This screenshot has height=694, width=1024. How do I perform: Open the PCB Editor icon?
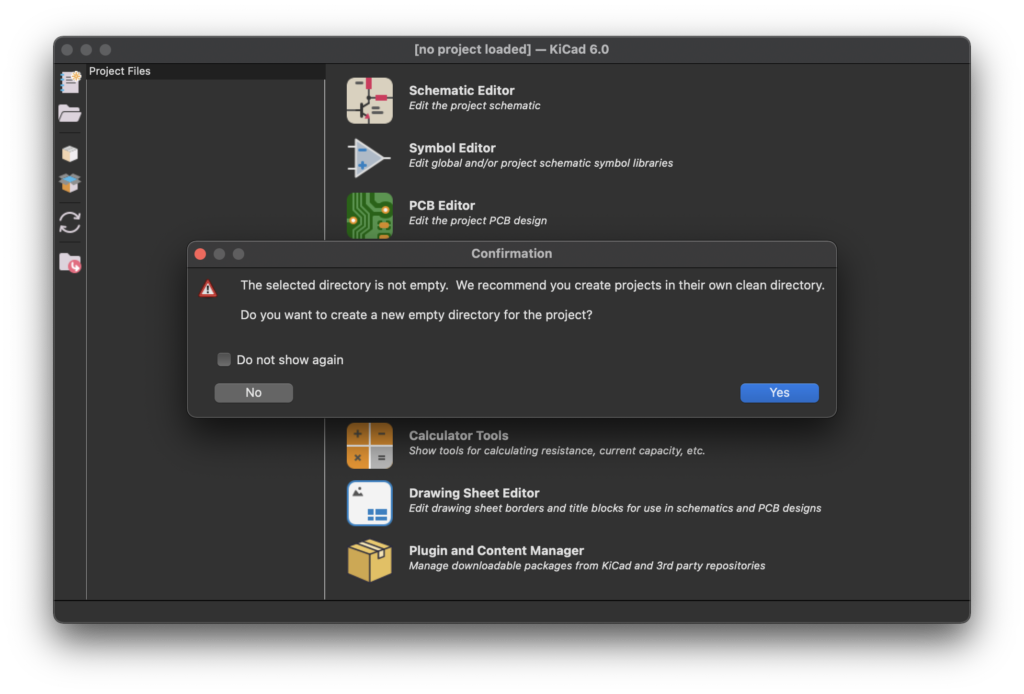370,215
